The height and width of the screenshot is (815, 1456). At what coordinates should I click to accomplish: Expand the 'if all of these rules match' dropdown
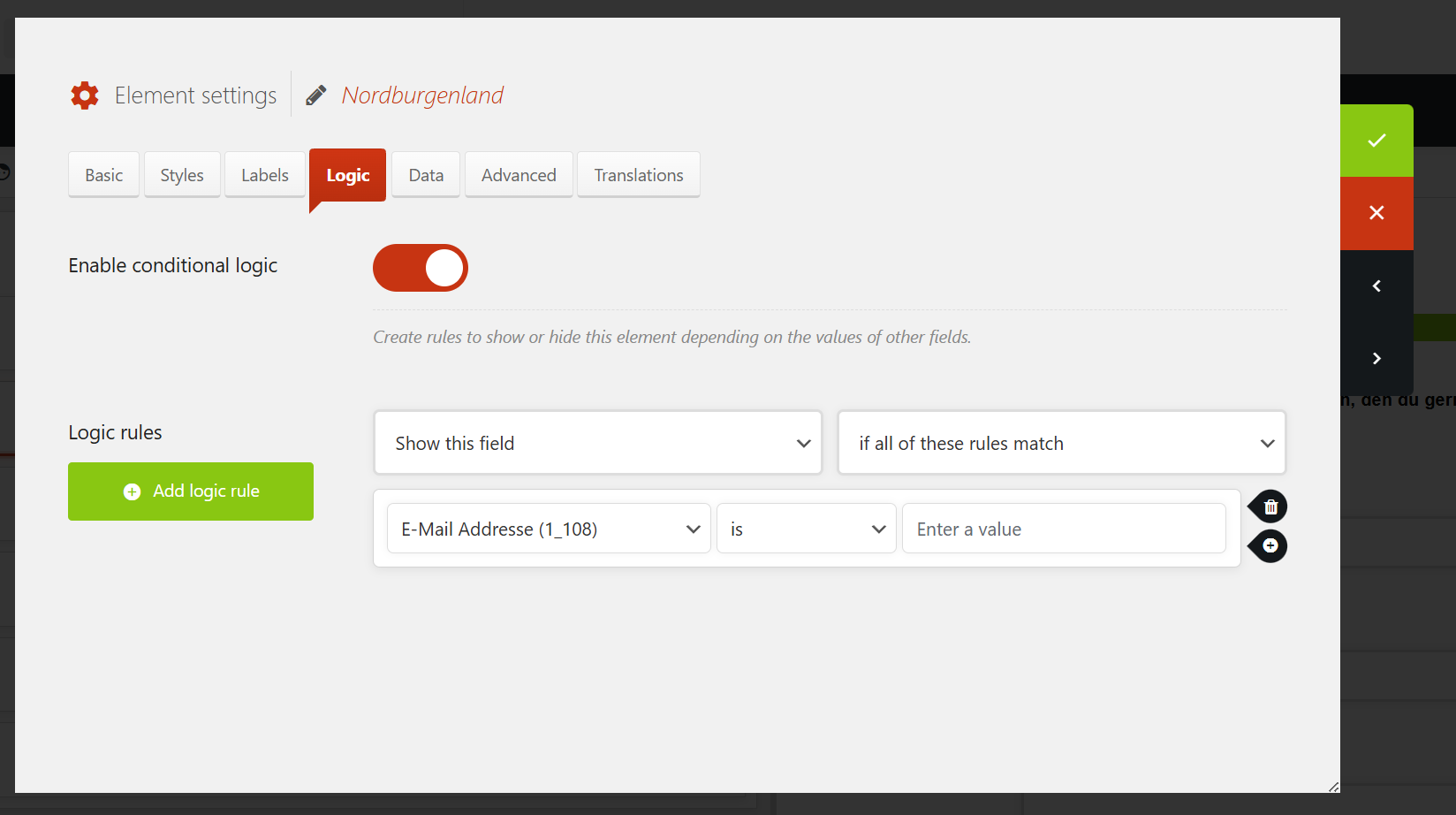pos(1061,443)
